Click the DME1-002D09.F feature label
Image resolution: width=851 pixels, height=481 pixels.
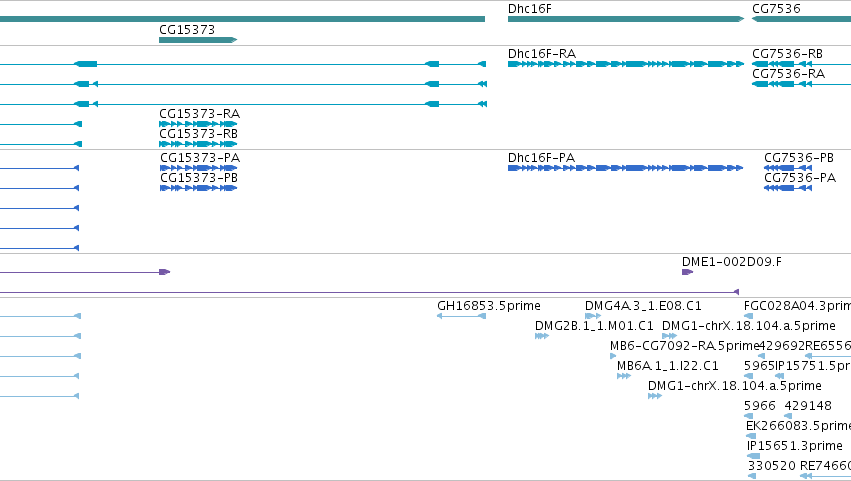pyautogui.click(x=732, y=262)
